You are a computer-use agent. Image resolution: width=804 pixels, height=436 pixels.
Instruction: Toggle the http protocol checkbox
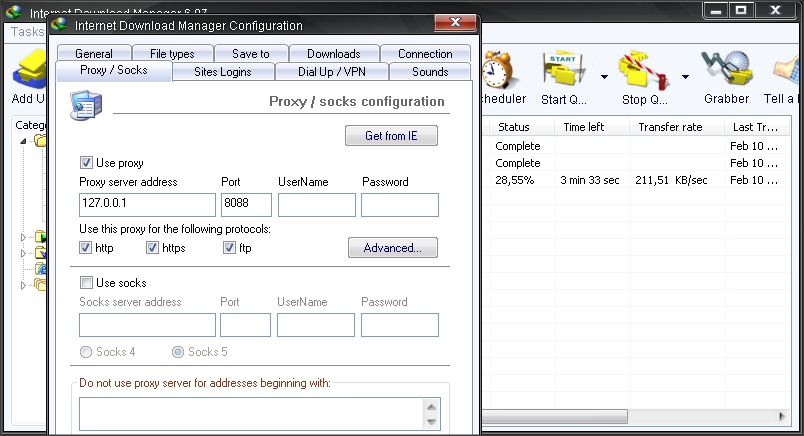coord(86,248)
